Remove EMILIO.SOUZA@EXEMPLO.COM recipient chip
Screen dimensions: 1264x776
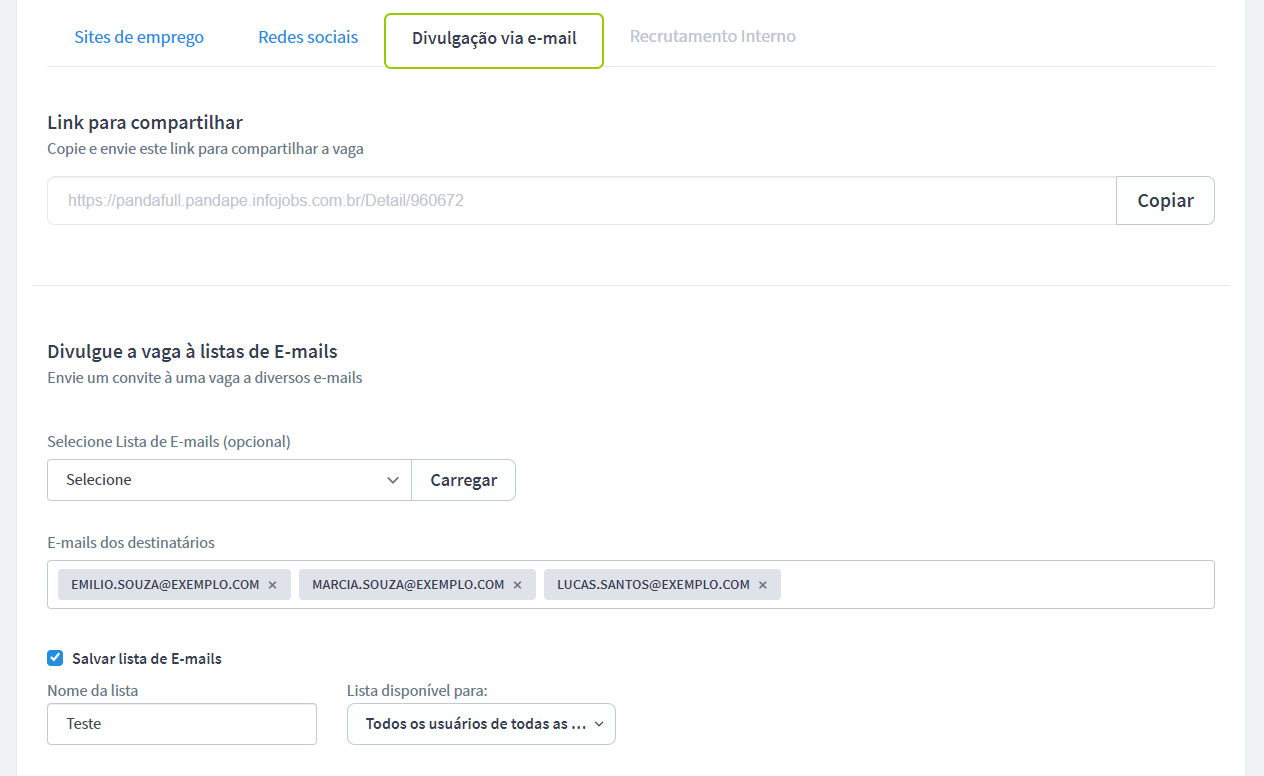coord(272,585)
